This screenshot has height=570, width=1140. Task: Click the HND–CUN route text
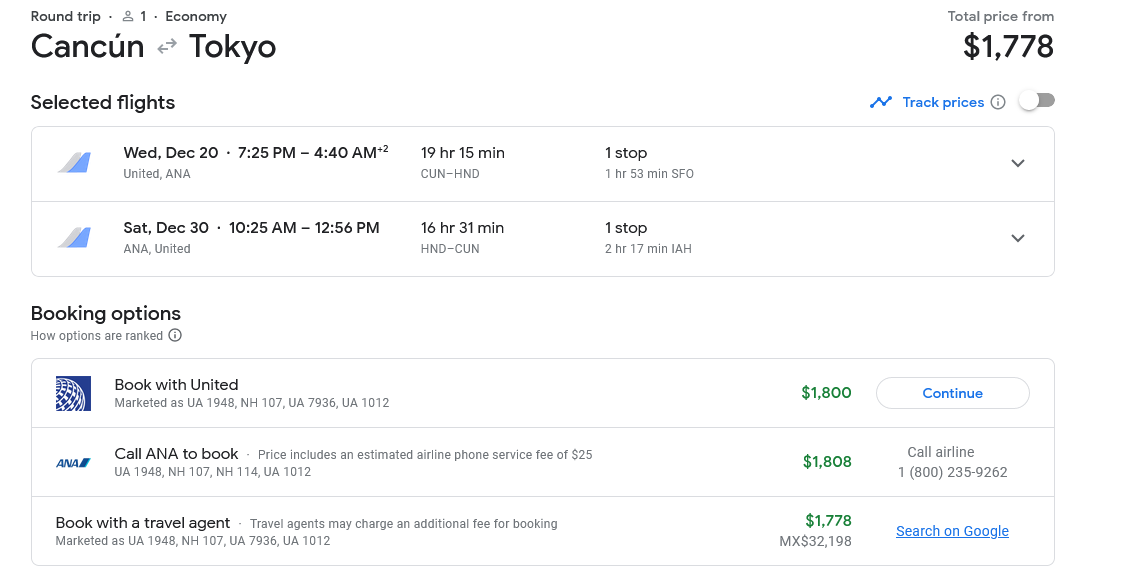[449, 249]
